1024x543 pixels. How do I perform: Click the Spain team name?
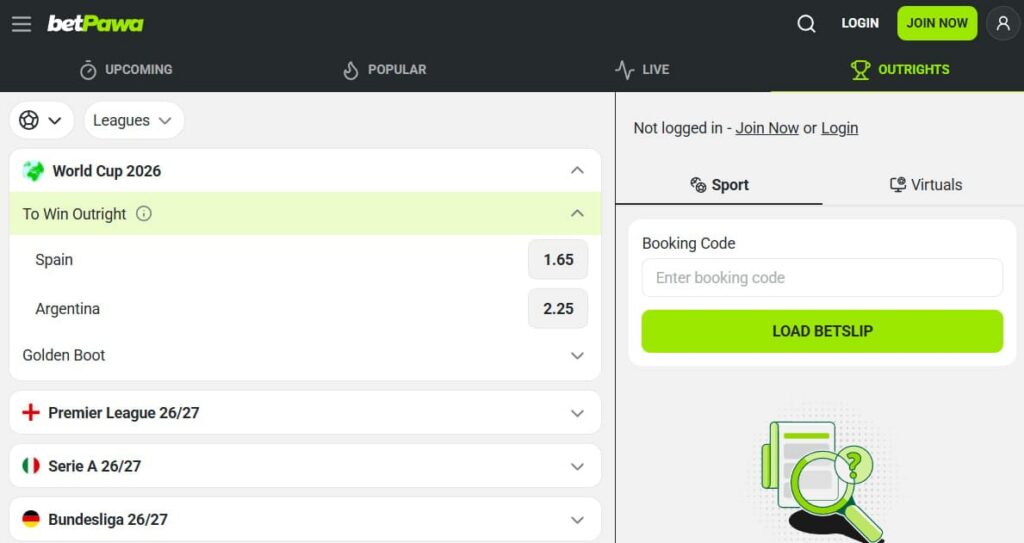tap(54, 259)
